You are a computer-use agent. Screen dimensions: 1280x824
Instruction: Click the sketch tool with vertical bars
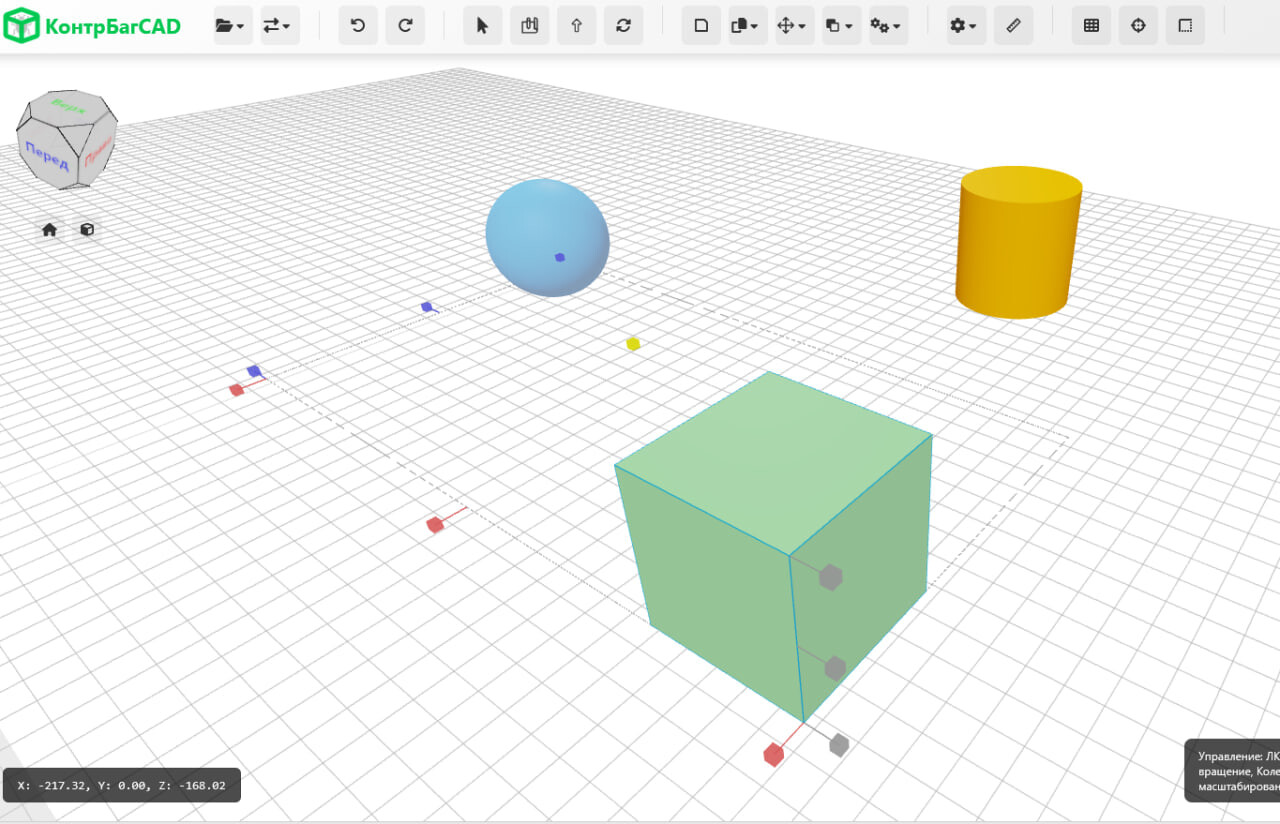click(x=529, y=26)
